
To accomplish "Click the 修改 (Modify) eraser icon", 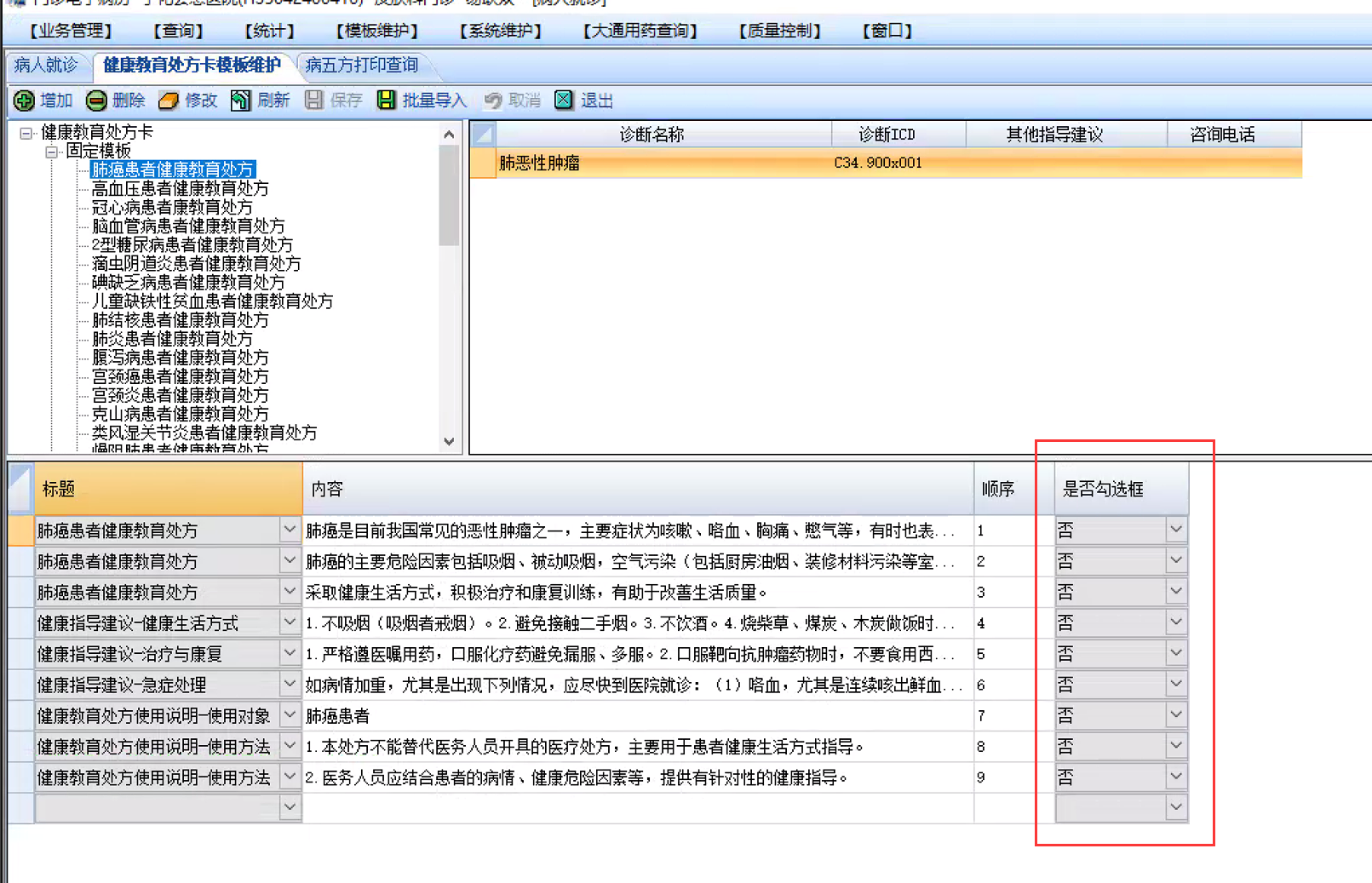I will click(169, 100).
